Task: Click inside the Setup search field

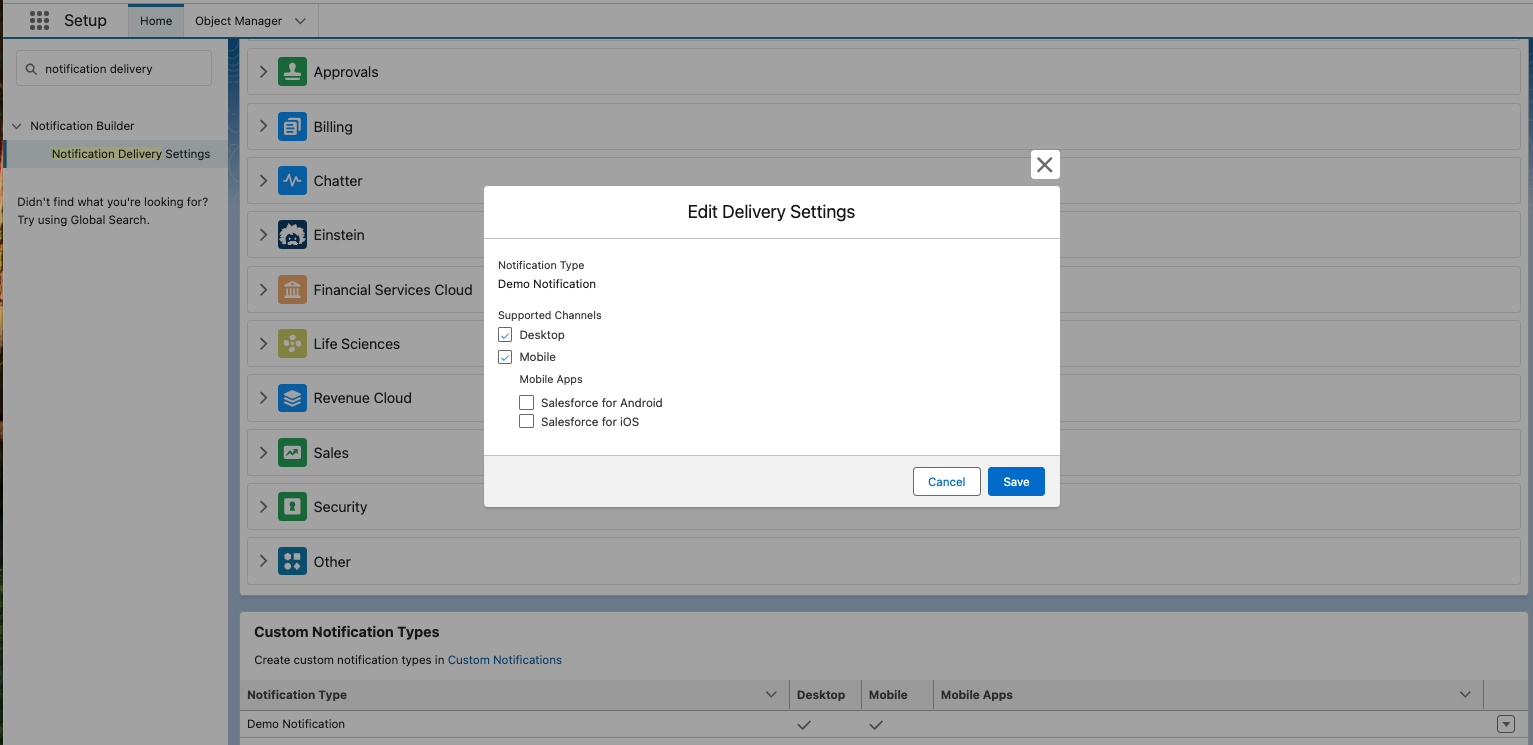Action: click(x=113, y=68)
